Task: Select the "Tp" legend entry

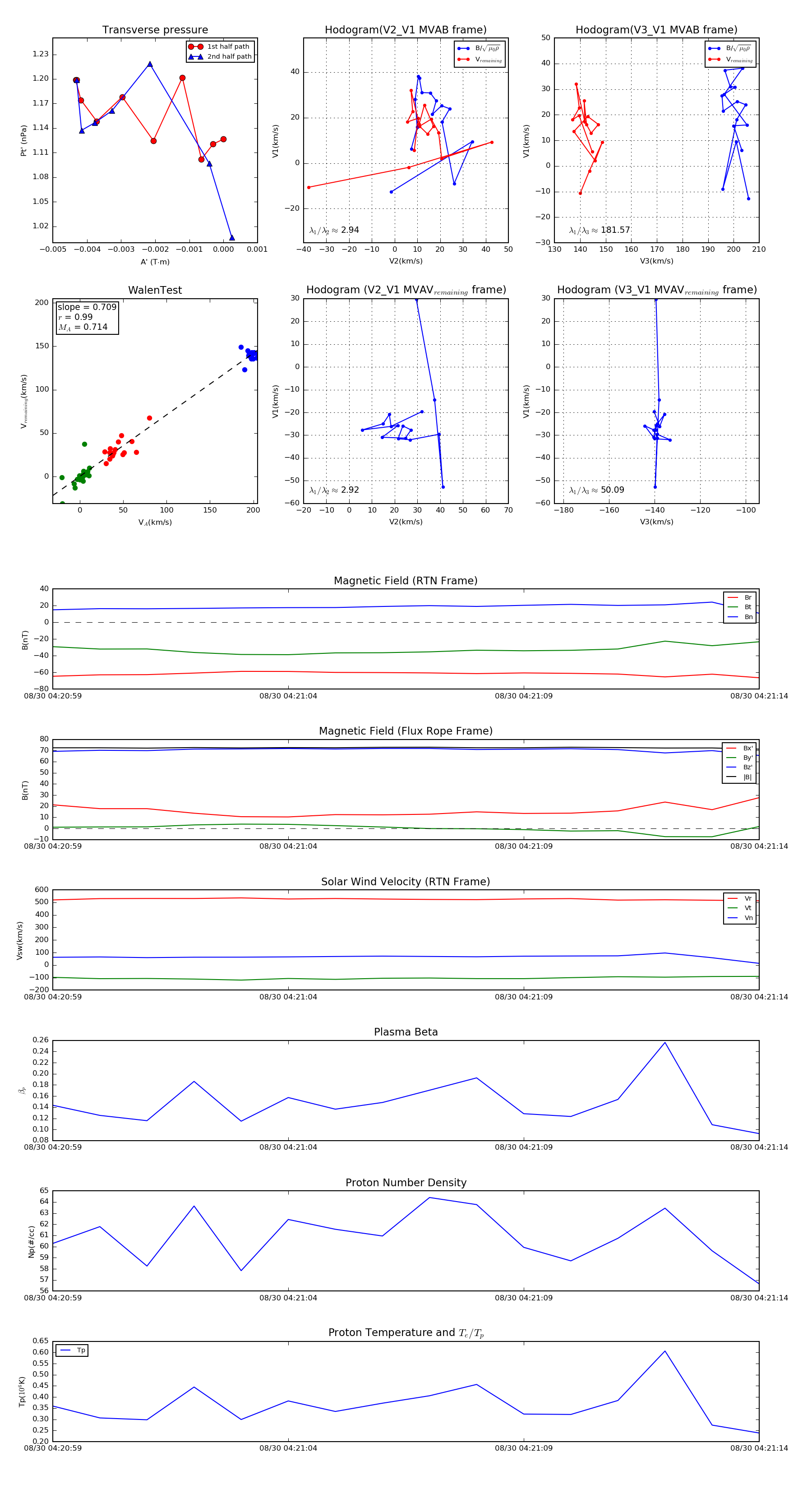Action: [x=72, y=1351]
